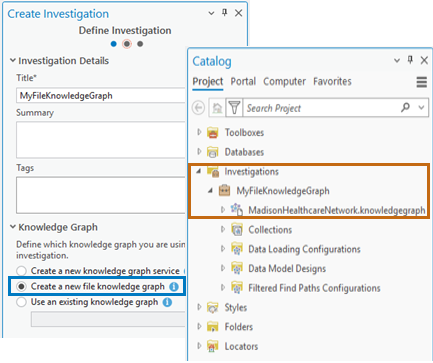433x363 pixels.
Task: Click the Data Loading Configurations folder icon
Action: click(237, 249)
